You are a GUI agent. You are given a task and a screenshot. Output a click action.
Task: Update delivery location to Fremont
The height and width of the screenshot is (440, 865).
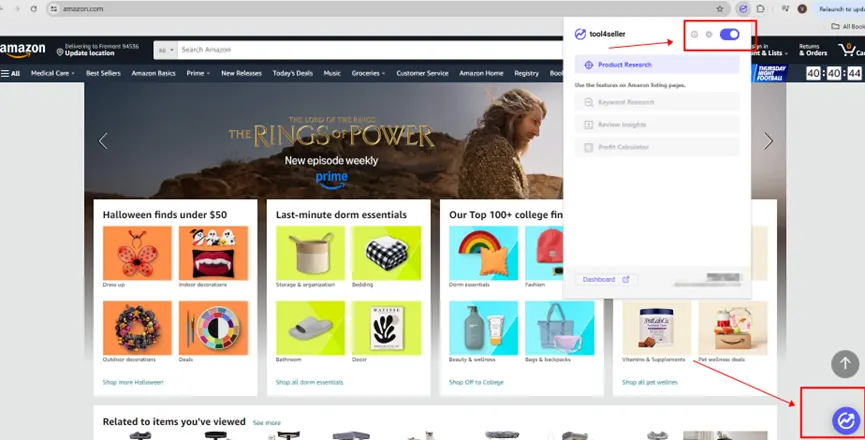coord(98,50)
